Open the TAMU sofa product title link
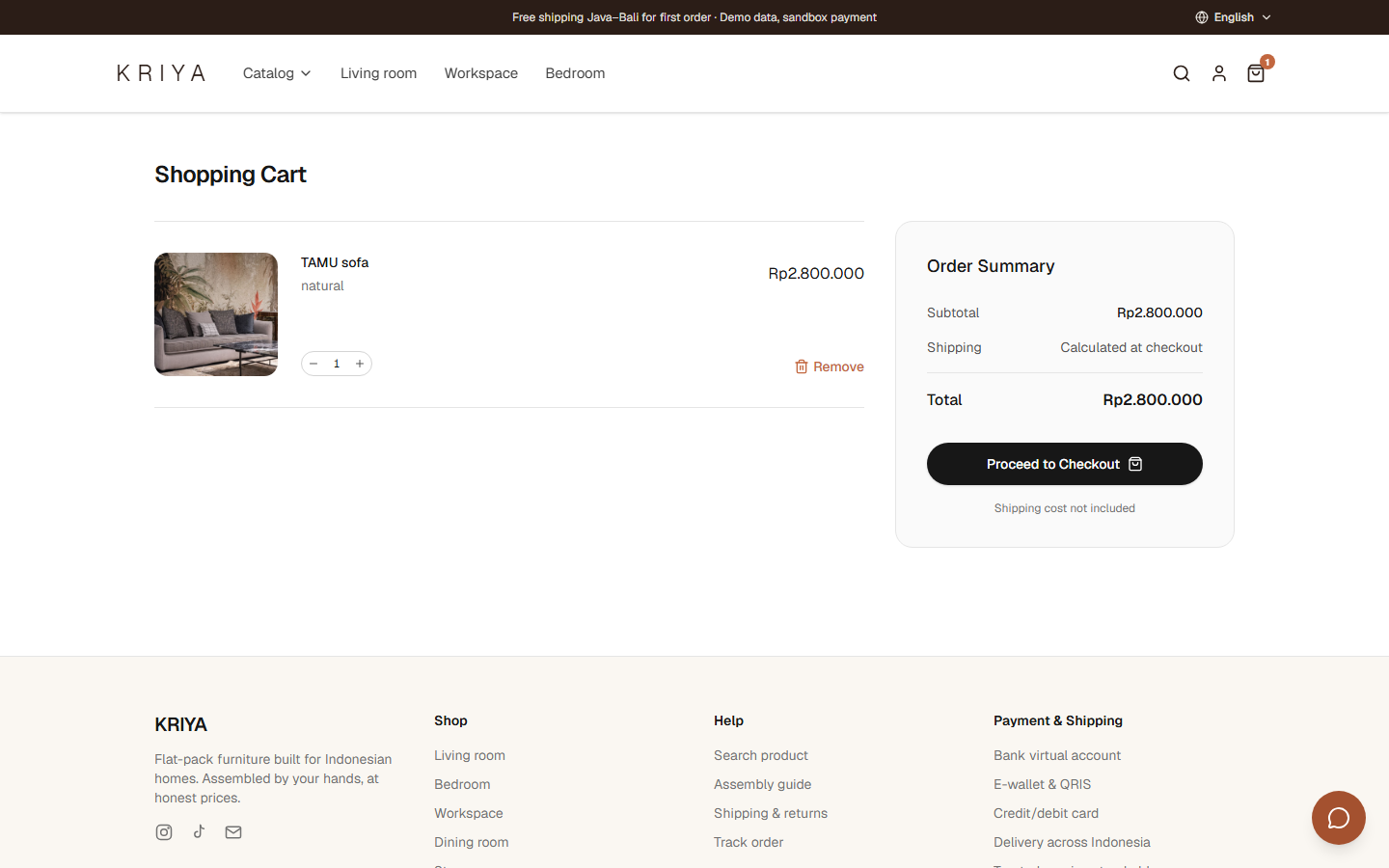This screenshot has width=1389, height=868. [335, 262]
